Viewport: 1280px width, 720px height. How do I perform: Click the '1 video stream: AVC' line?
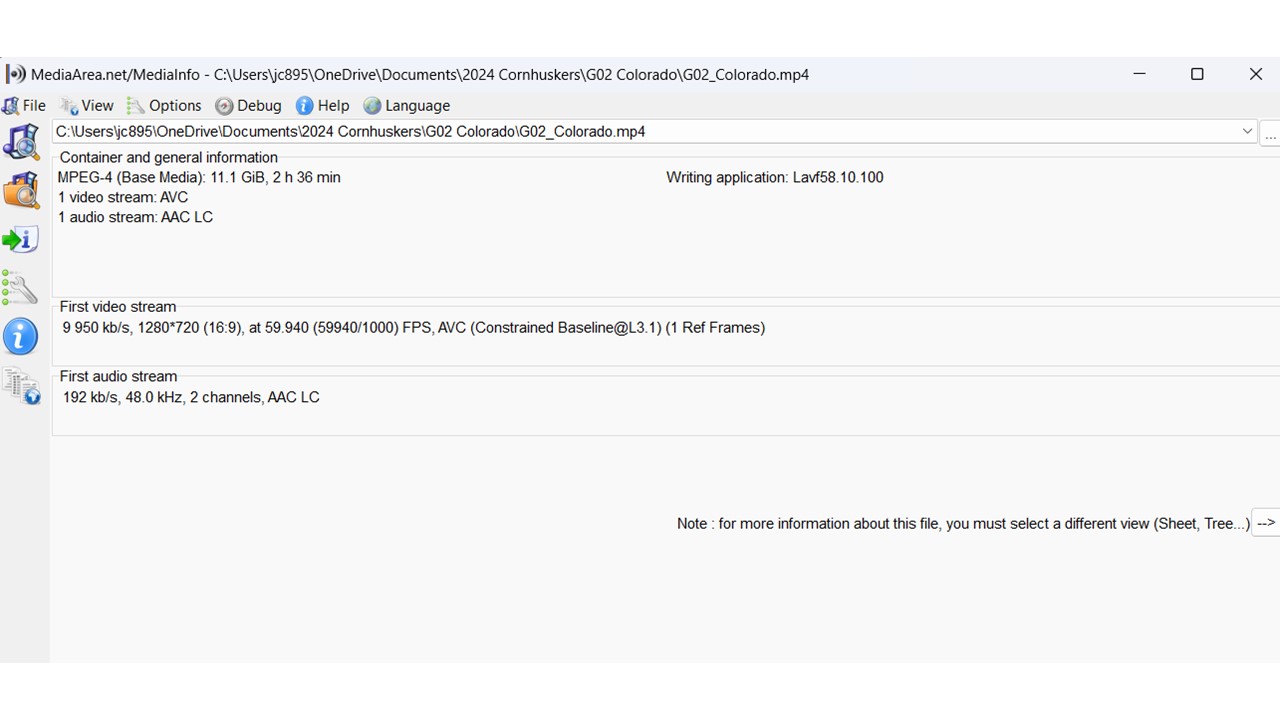pyautogui.click(x=123, y=197)
